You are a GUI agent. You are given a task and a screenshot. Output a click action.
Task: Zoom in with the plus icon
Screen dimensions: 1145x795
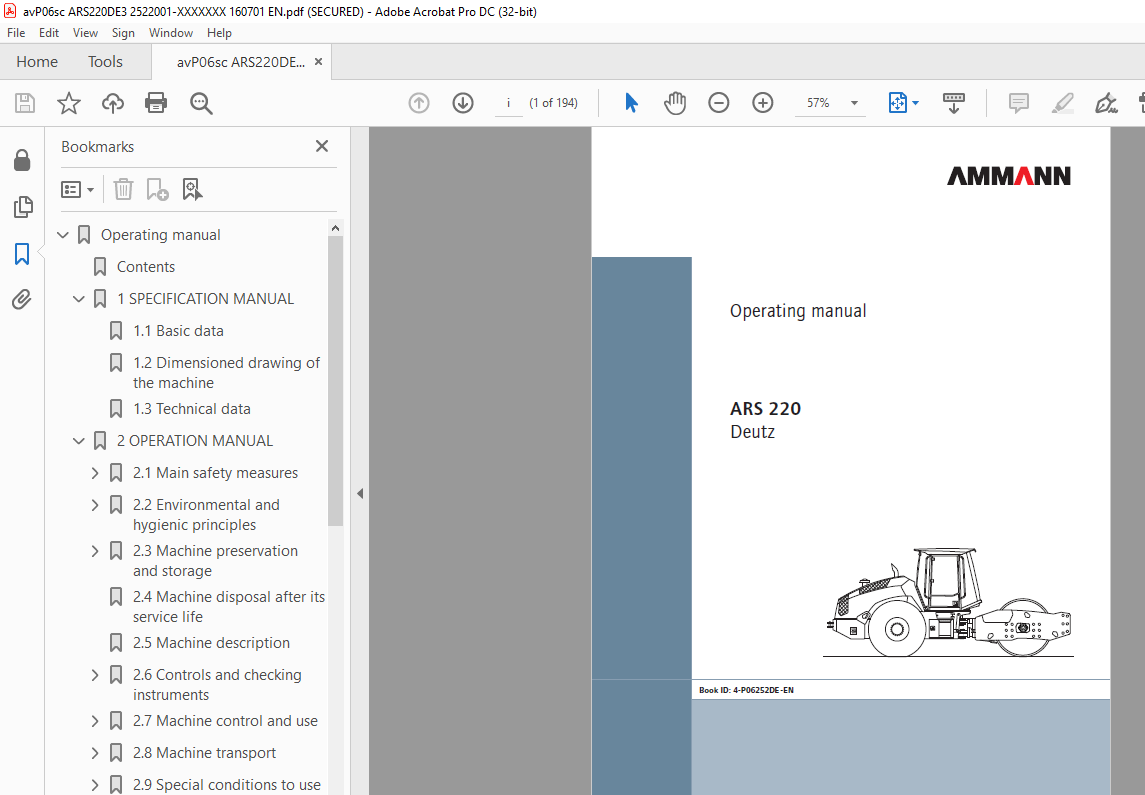click(762, 103)
